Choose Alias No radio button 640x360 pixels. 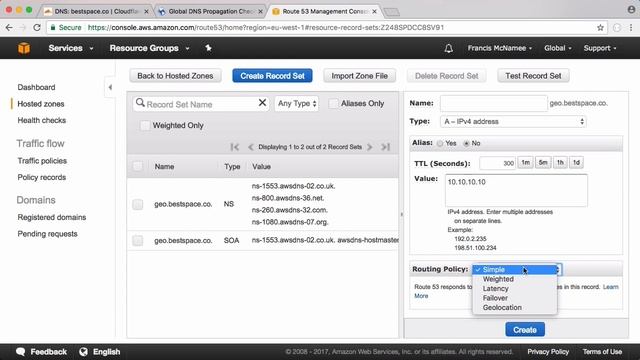pos(467,144)
